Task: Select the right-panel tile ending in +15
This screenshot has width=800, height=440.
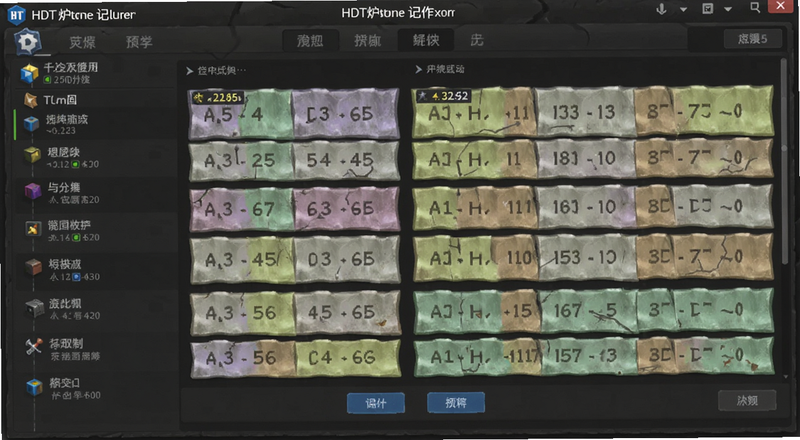Action: pyautogui.click(x=477, y=311)
